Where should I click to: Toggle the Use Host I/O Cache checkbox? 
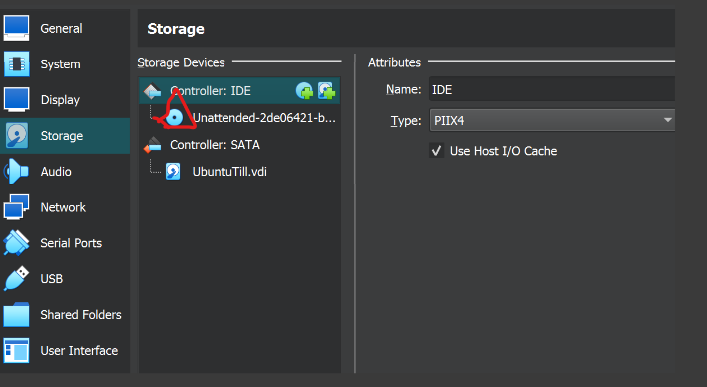point(436,151)
